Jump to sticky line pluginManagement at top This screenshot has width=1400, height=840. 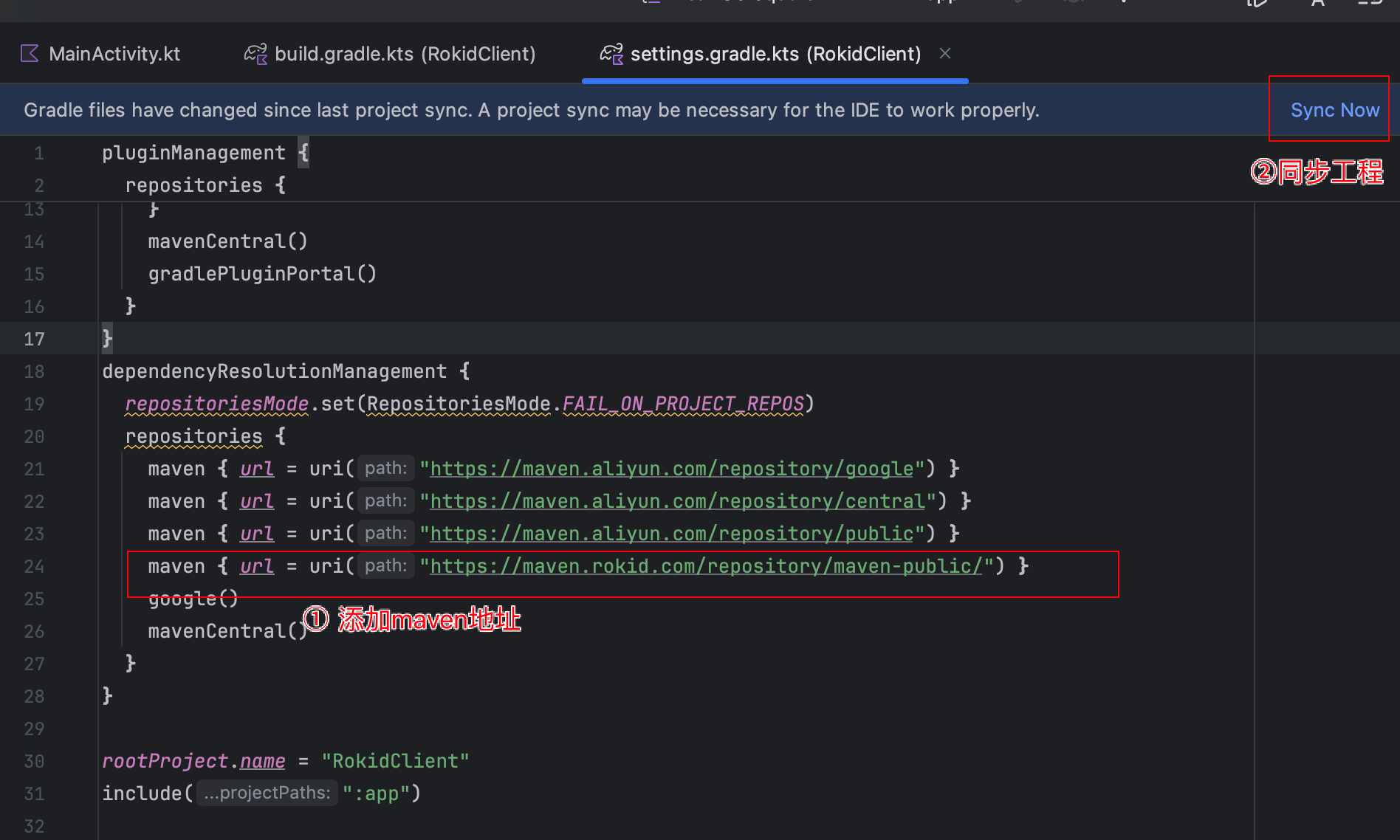[x=193, y=153]
